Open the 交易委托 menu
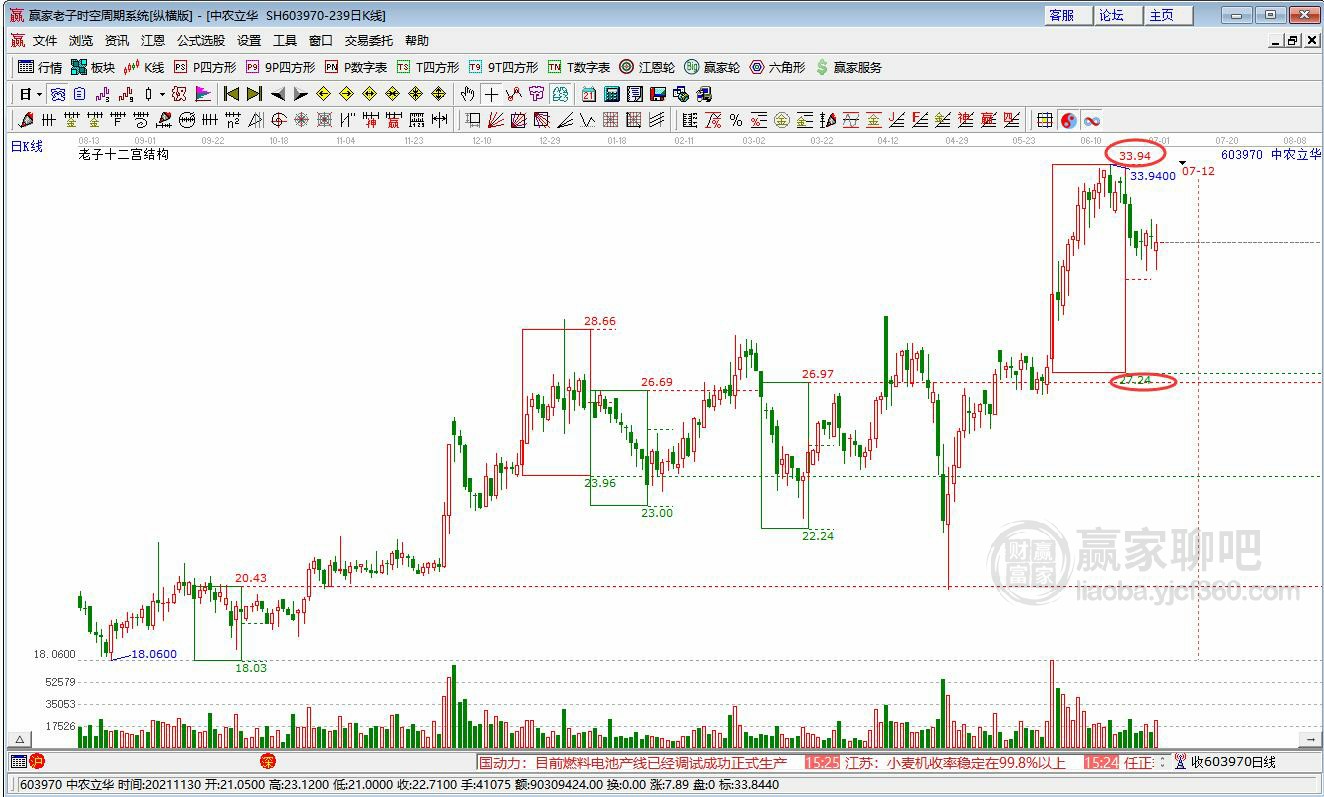The image size is (1324, 797). (369, 41)
